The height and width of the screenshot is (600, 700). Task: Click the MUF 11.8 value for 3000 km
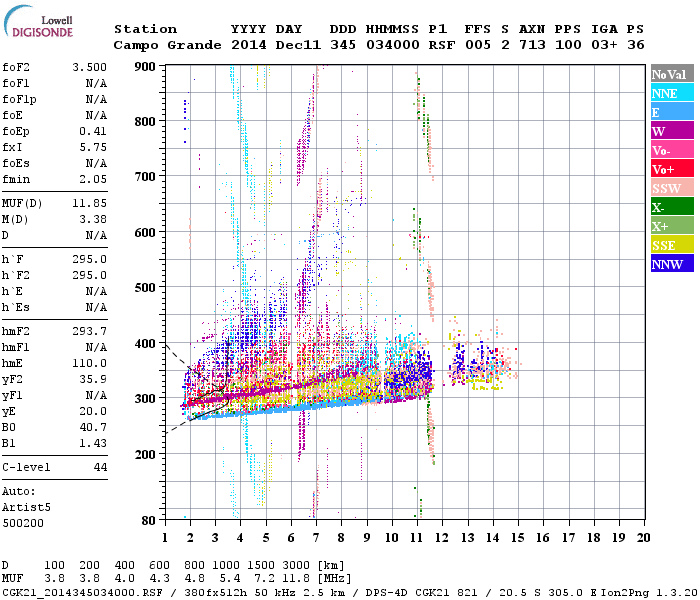tap(296, 579)
